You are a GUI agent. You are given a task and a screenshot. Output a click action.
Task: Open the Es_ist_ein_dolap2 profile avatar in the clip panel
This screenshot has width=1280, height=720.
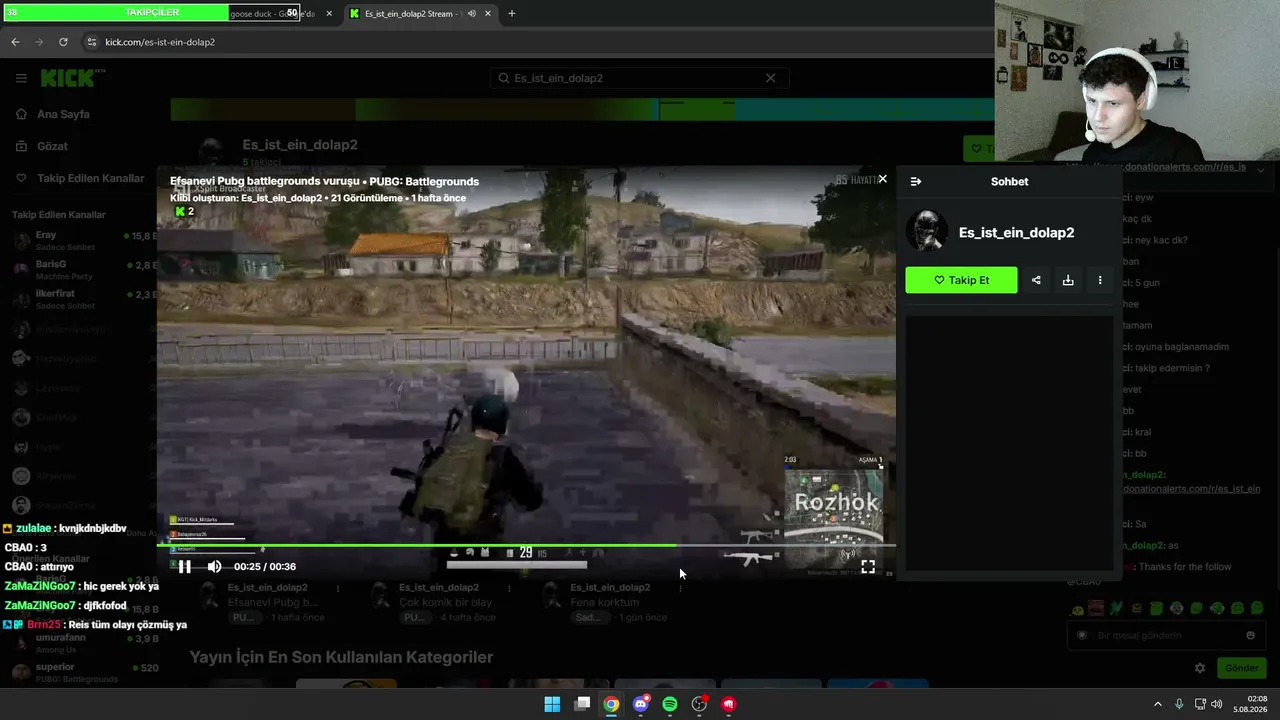click(926, 231)
